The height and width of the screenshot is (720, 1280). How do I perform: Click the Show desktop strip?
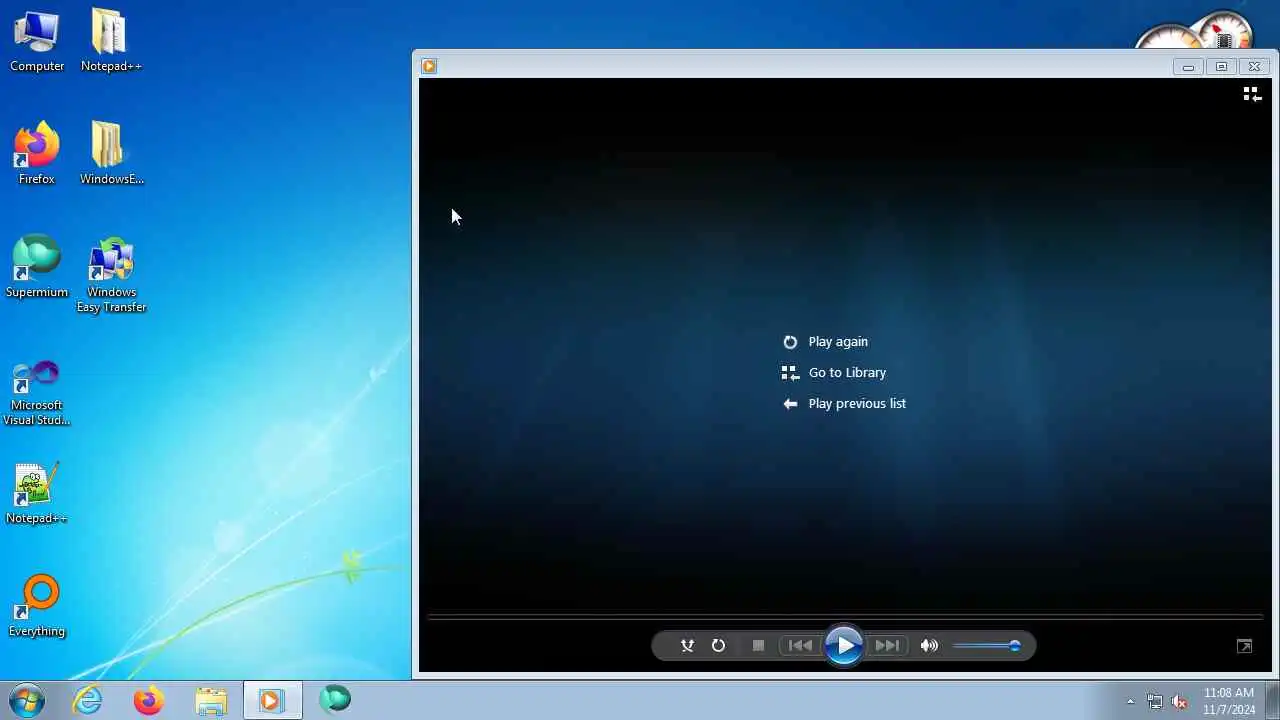click(x=1273, y=700)
